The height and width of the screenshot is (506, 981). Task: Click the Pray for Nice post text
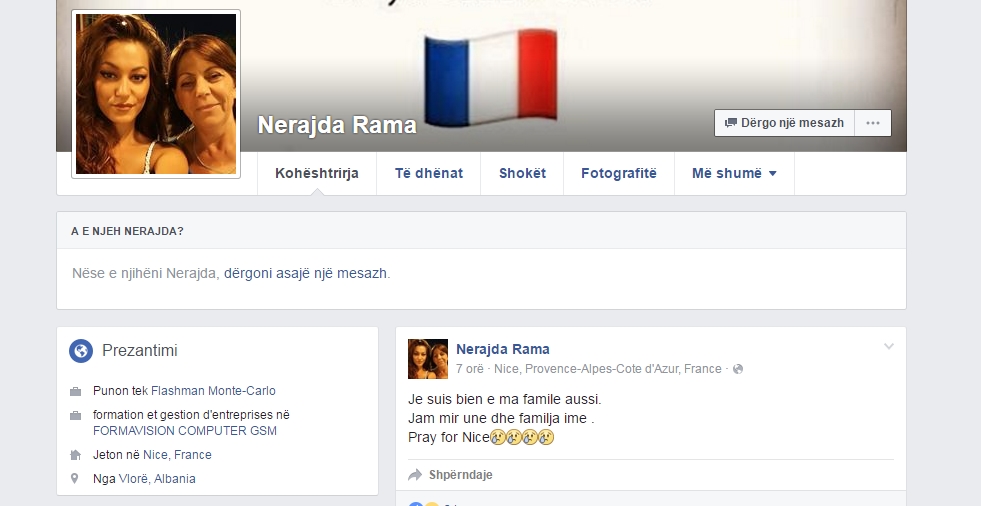481,437
